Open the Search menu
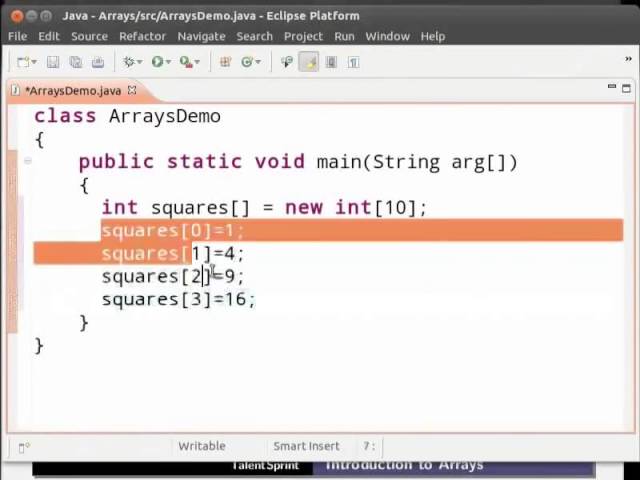The width and height of the screenshot is (640, 480). [254, 36]
